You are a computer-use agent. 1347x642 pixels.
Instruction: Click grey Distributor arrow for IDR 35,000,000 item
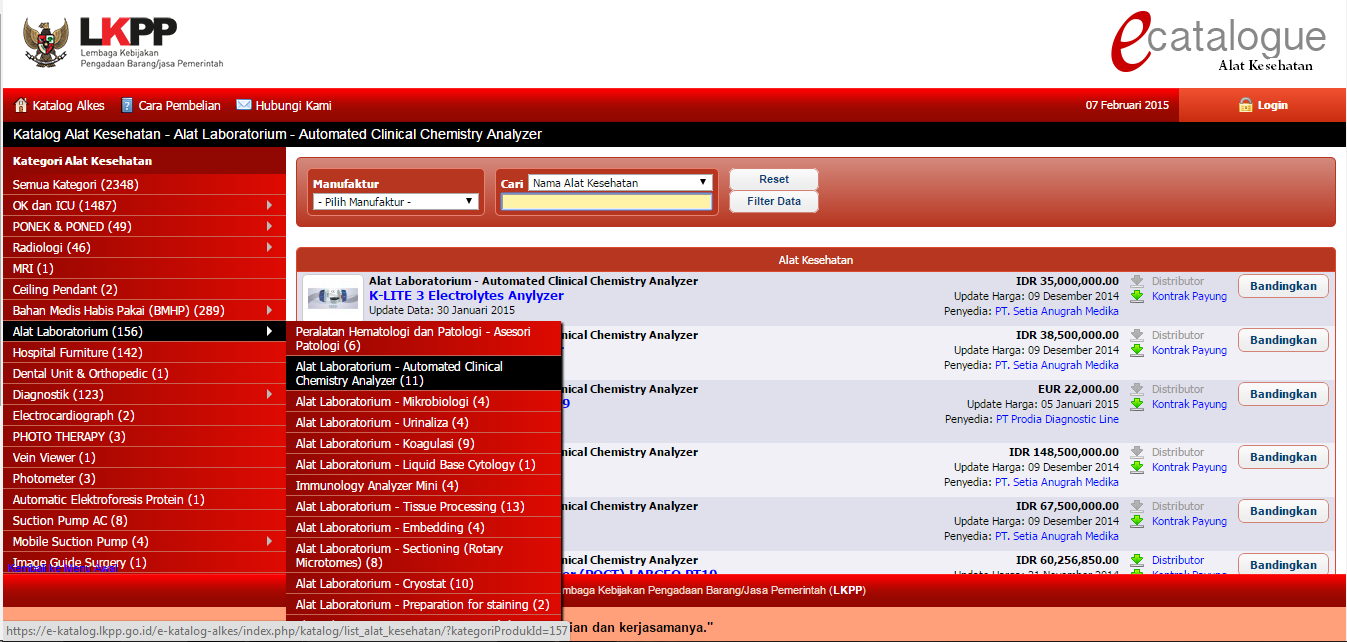click(1137, 281)
